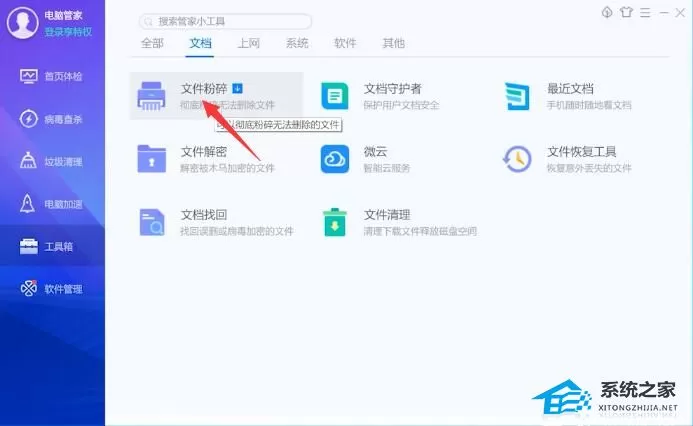Image resolution: width=693 pixels, height=426 pixels.
Task: Open the main menu hamburger icon
Action: [645, 12]
